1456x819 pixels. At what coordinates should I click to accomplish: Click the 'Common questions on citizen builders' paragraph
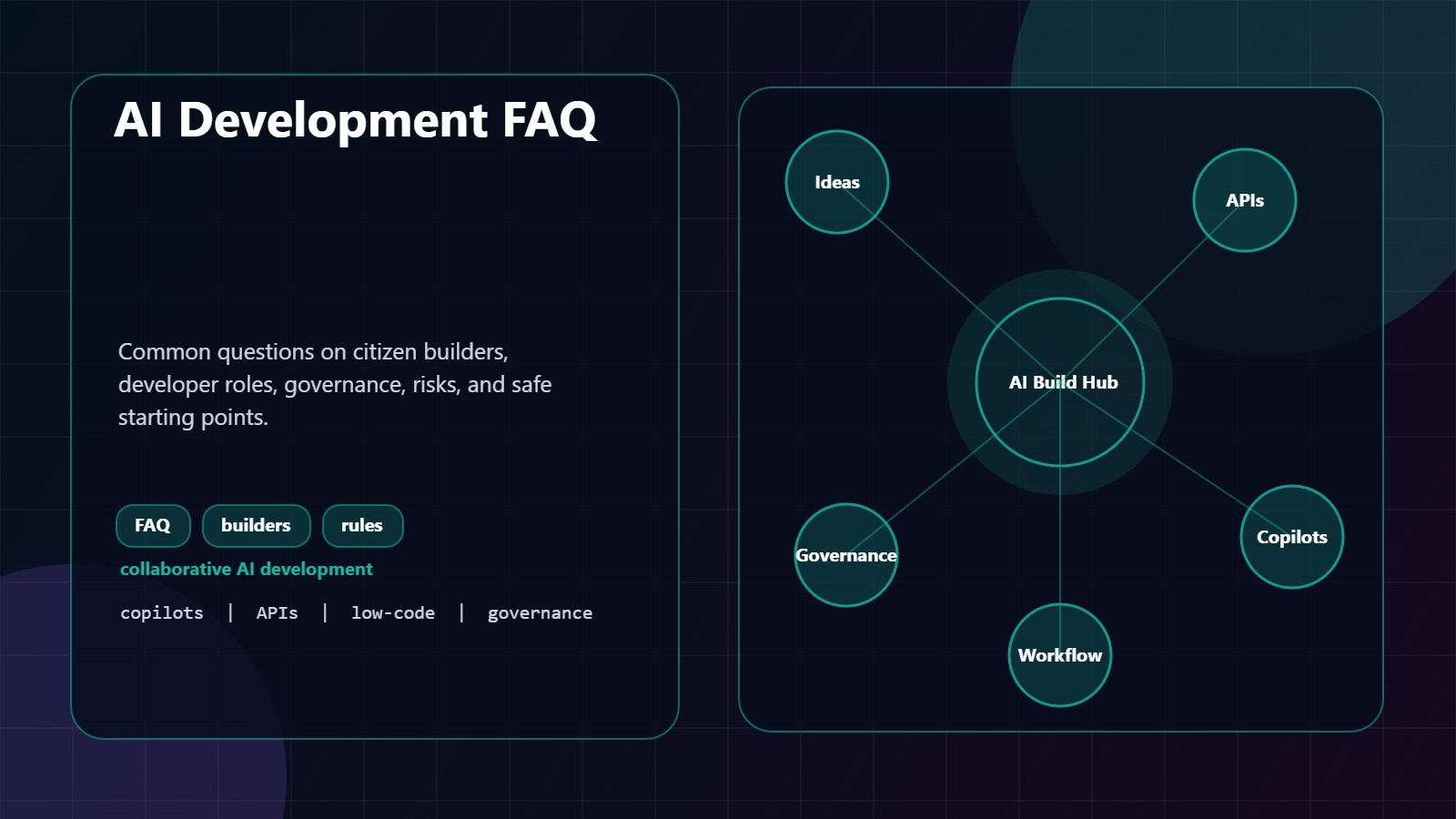[335, 384]
